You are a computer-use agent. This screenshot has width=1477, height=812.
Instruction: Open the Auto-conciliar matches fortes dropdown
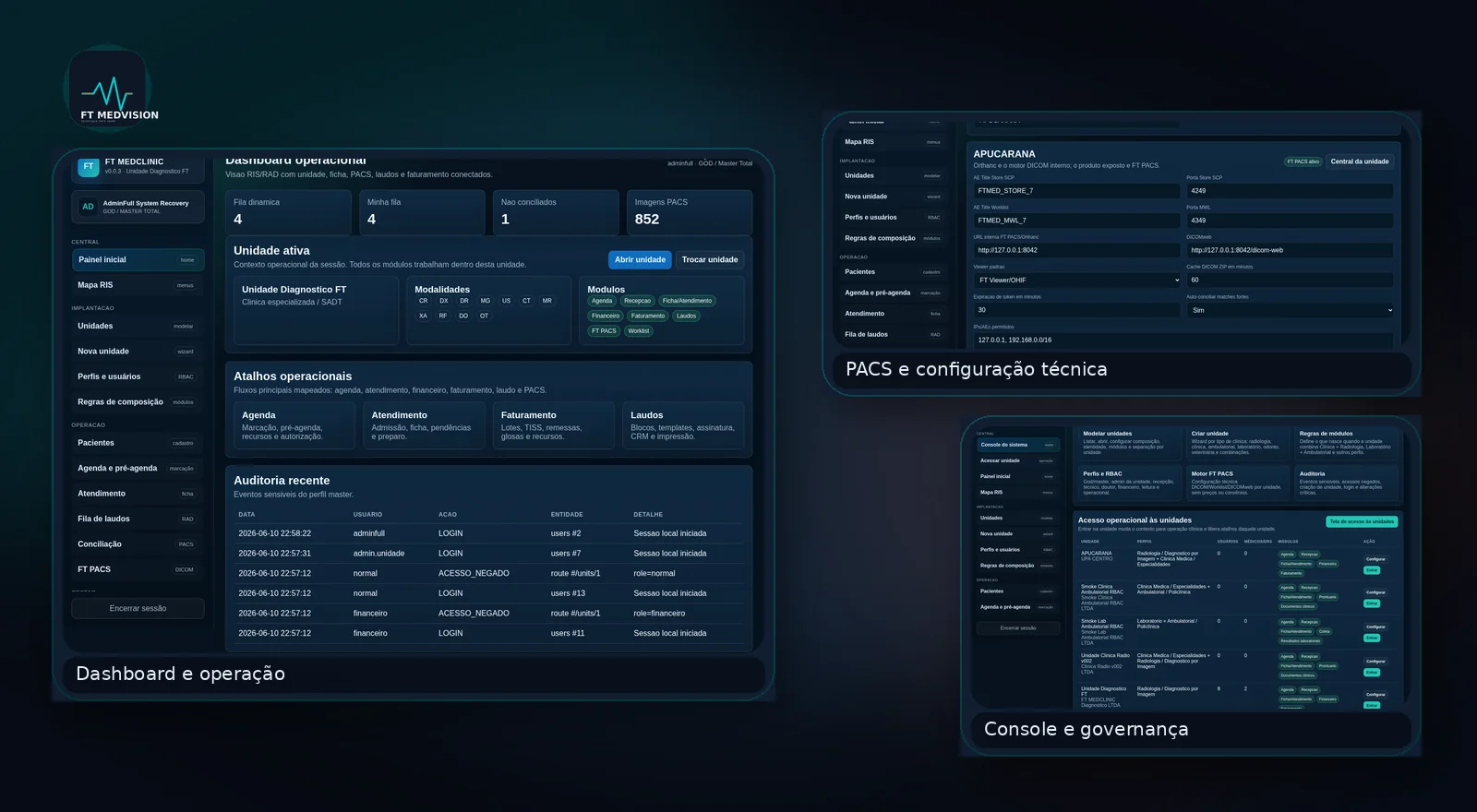(1290, 310)
